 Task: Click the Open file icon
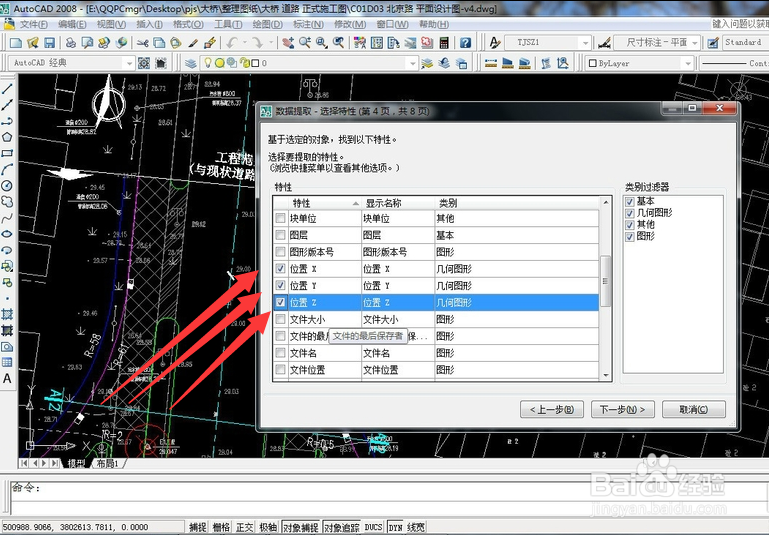[x=32, y=43]
